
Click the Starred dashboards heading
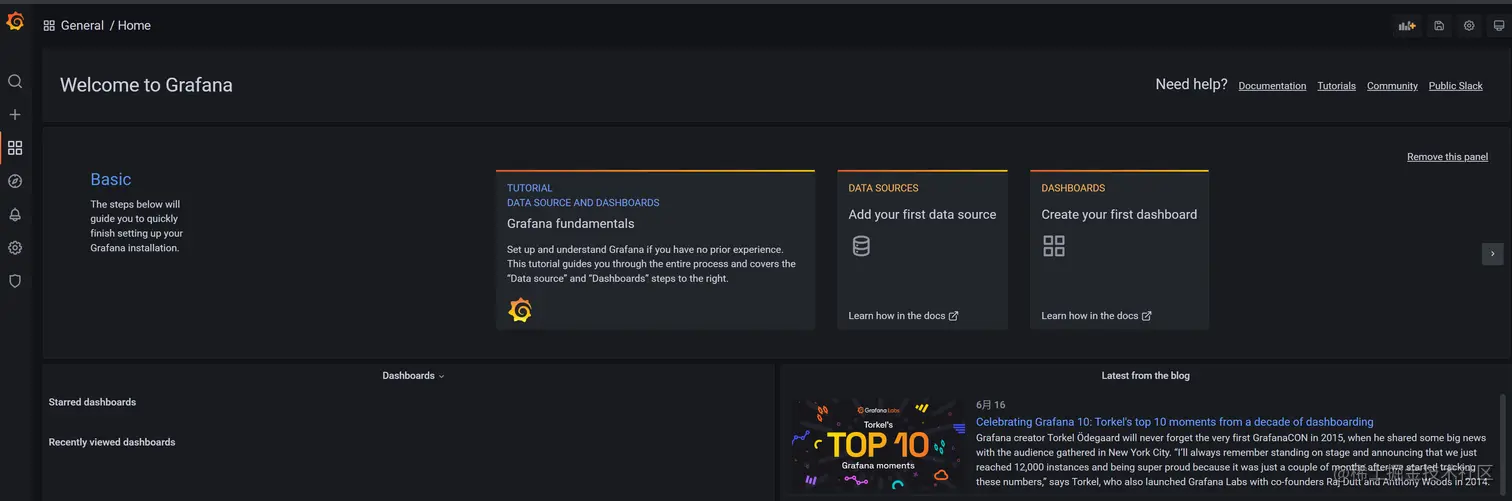pos(92,402)
